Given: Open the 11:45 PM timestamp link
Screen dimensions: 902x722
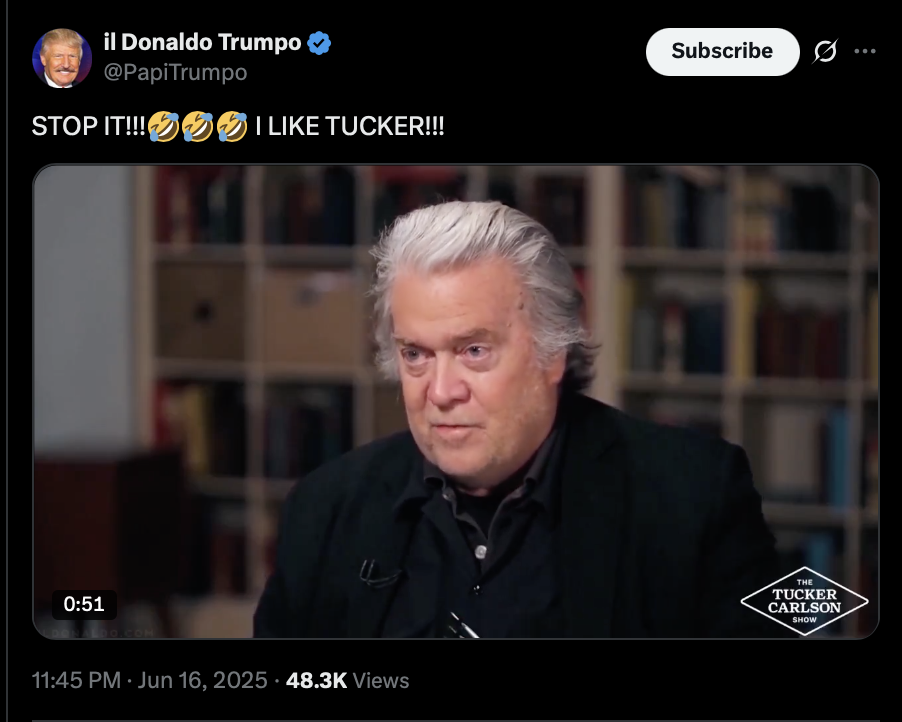Looking at the screenshot, I should (x=76, y=681).
